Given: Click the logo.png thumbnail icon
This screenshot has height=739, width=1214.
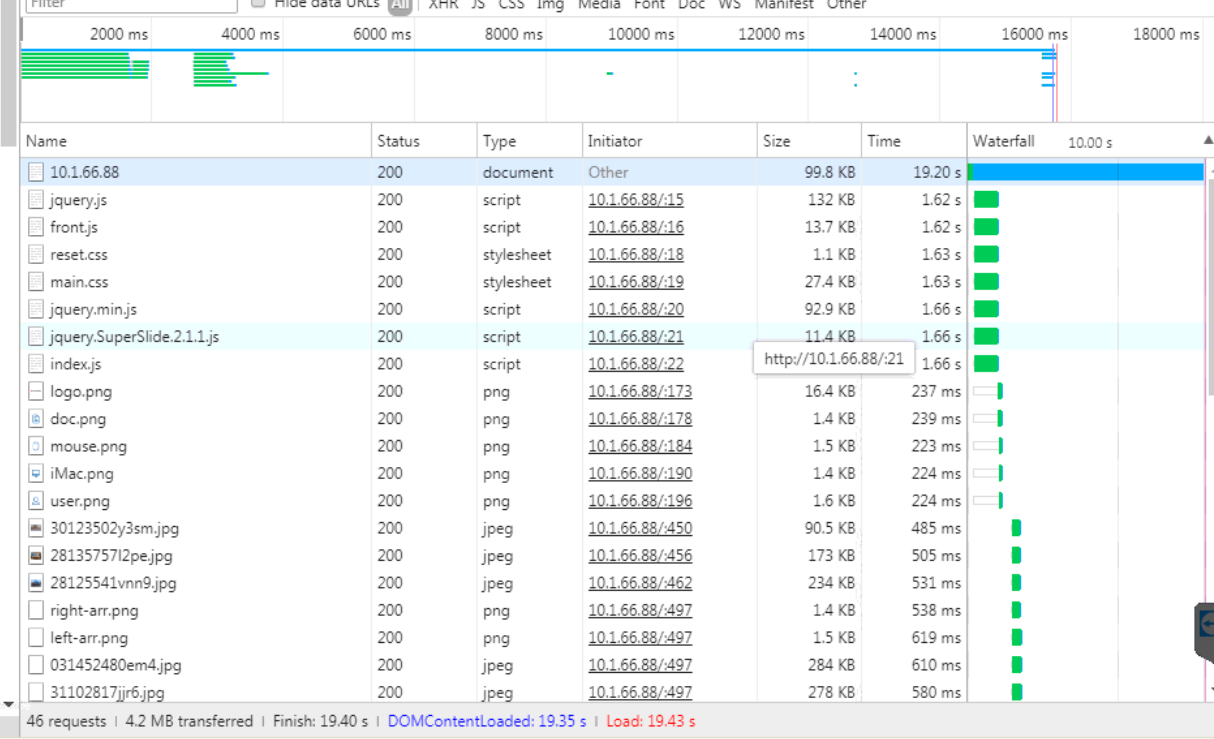Looking at the screenshot, I should 36,392.
